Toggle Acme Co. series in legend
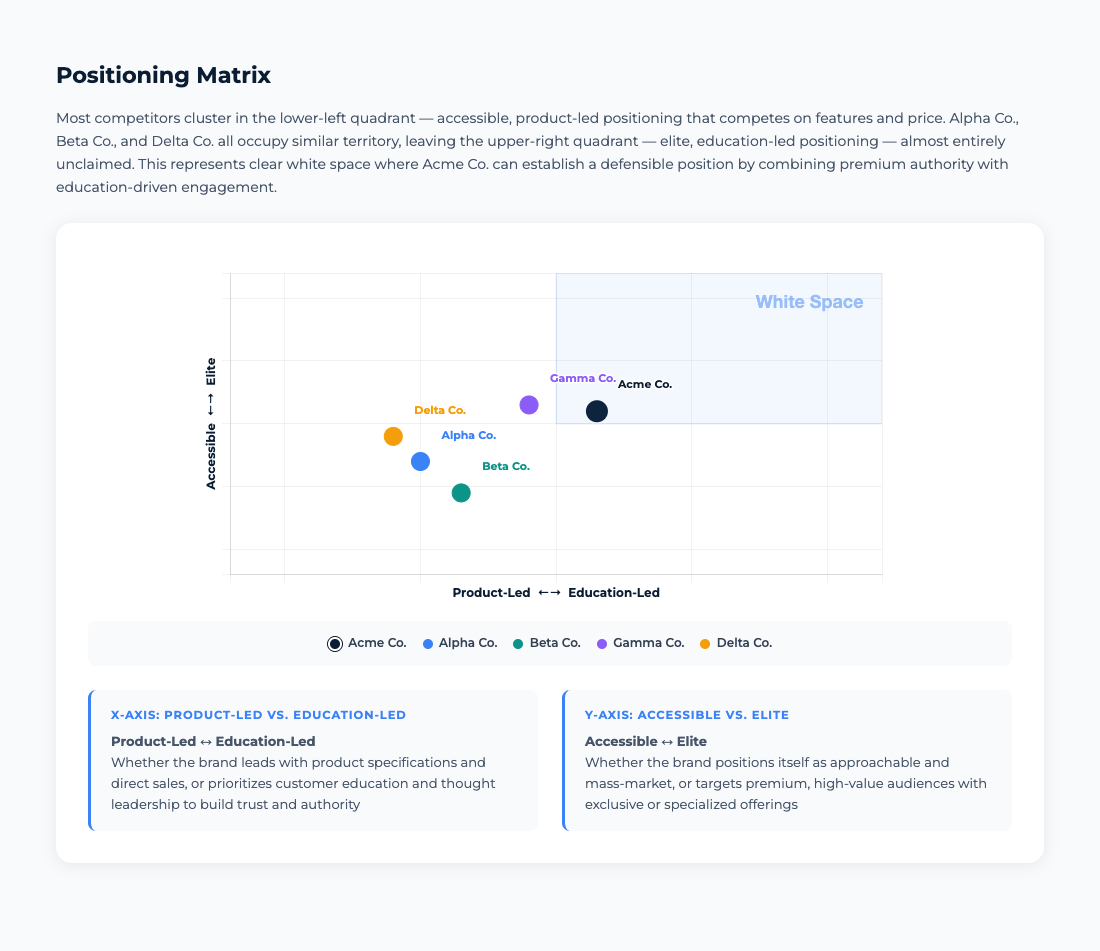Screen dimensions: 1100x951 [367, 643]
